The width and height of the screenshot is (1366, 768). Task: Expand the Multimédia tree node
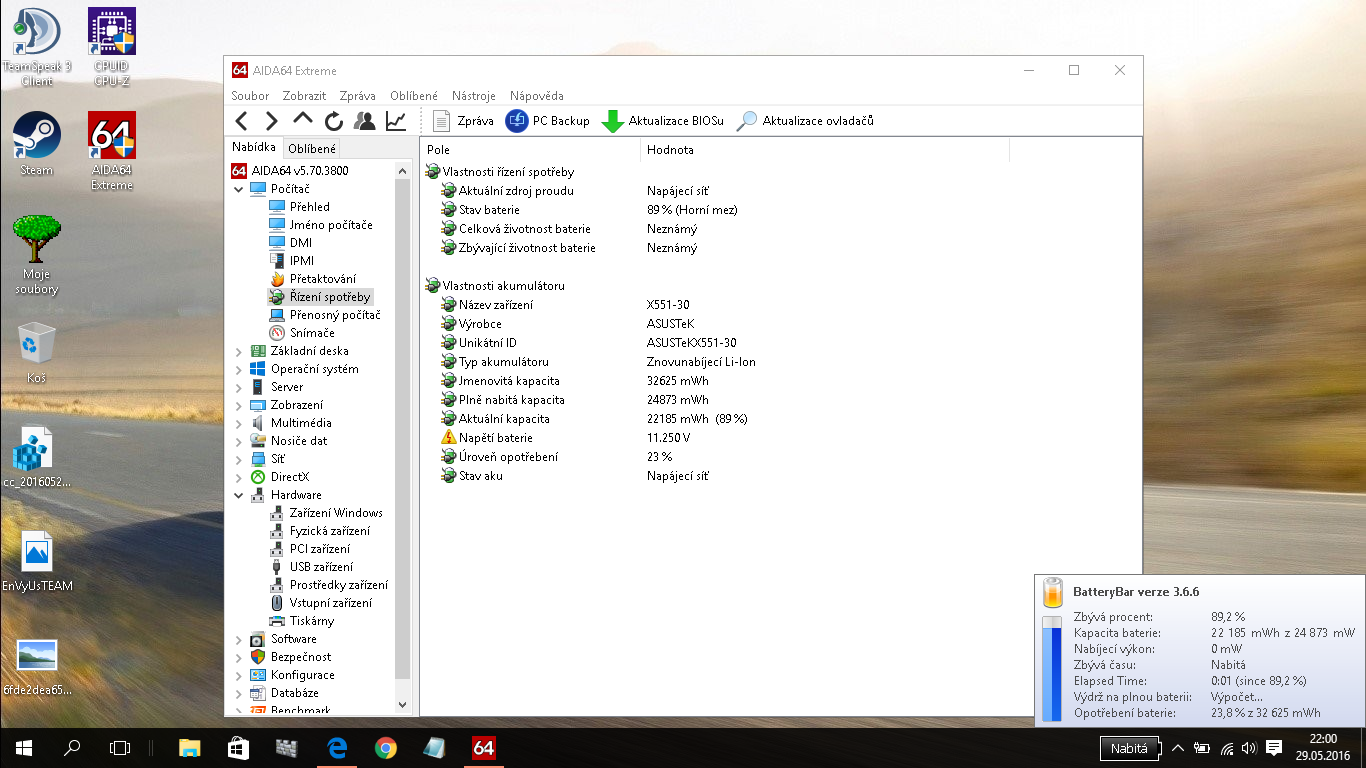pyautogui.click(x=239, y=423)
